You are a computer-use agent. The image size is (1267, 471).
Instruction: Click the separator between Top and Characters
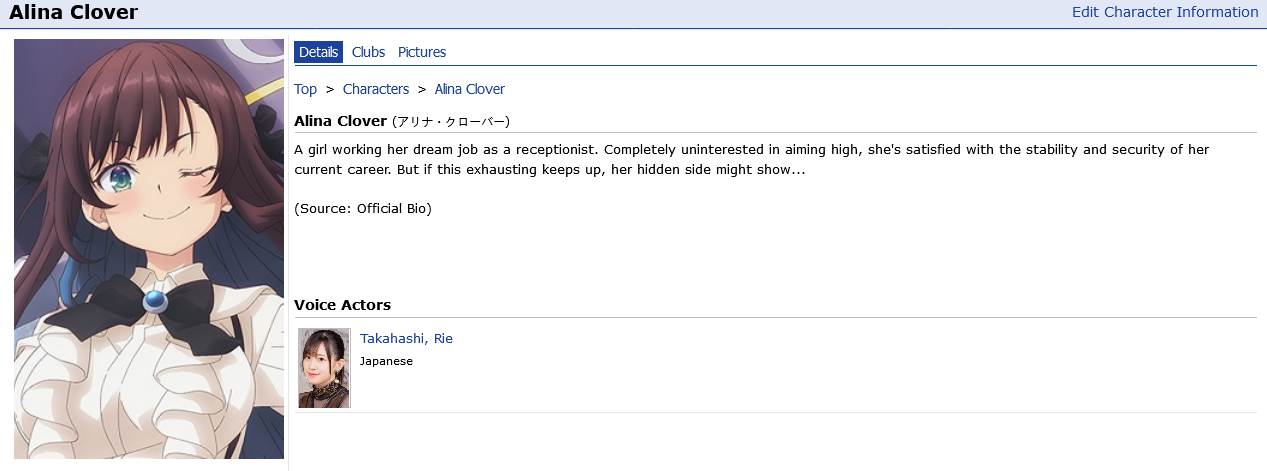click(x=330, y=89)
